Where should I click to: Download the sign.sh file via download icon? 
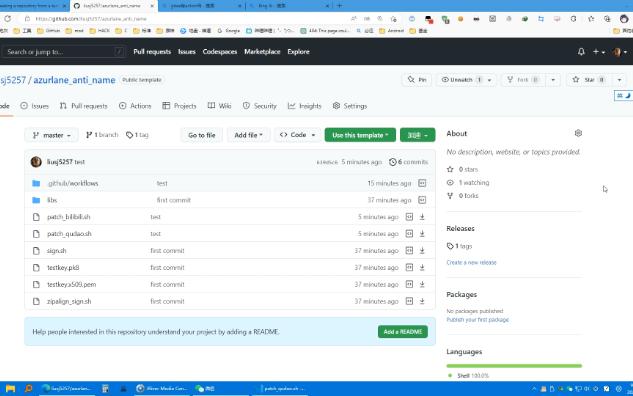tap(422, 251)
